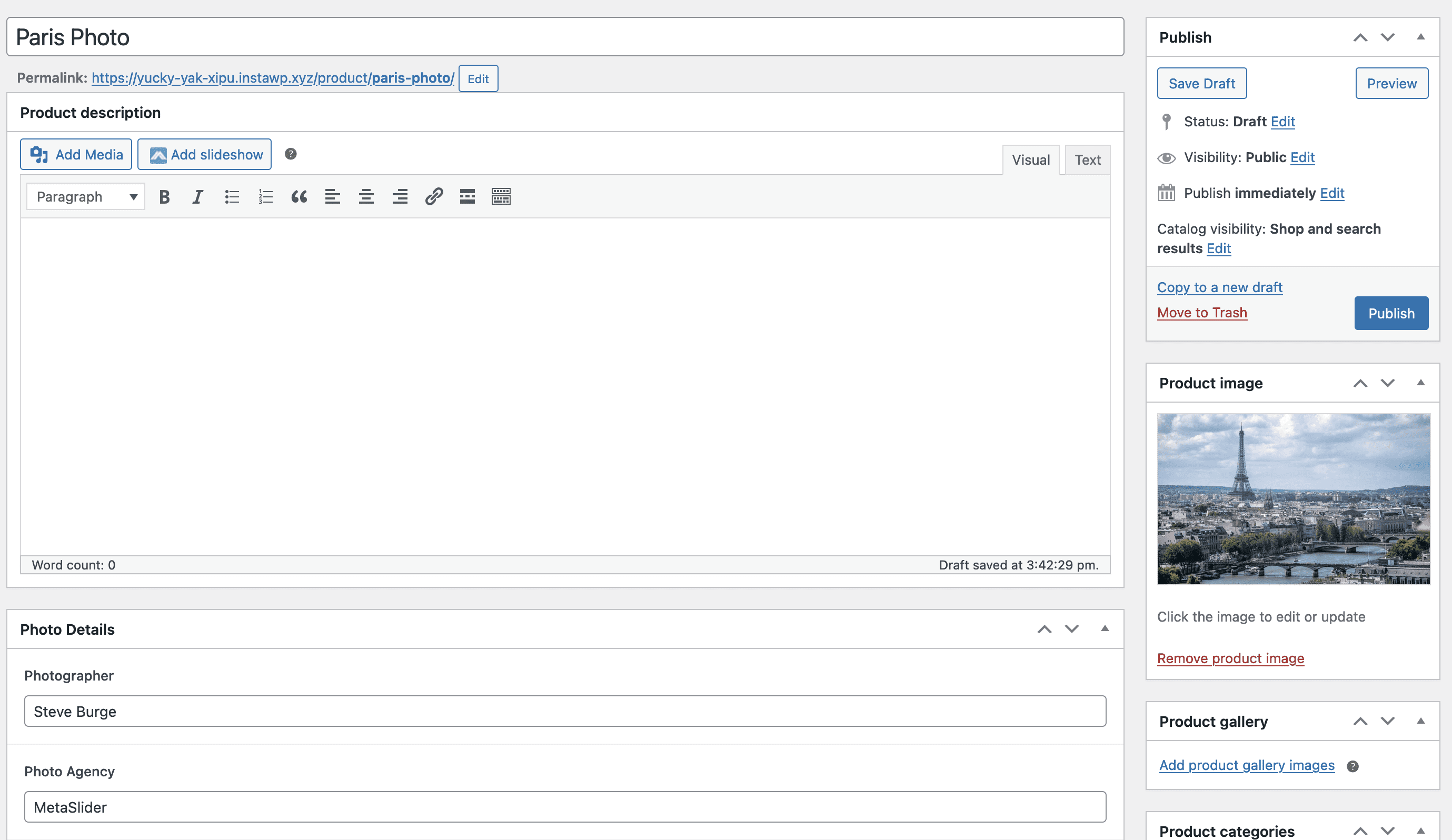Center align the text

click(366, 197)
